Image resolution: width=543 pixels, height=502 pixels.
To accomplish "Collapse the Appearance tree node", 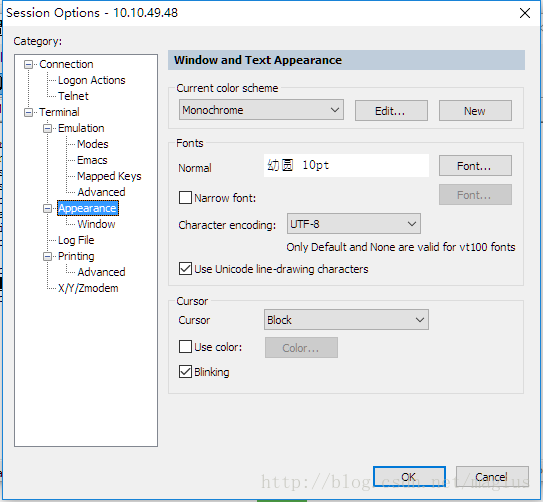I will (47, 208).
